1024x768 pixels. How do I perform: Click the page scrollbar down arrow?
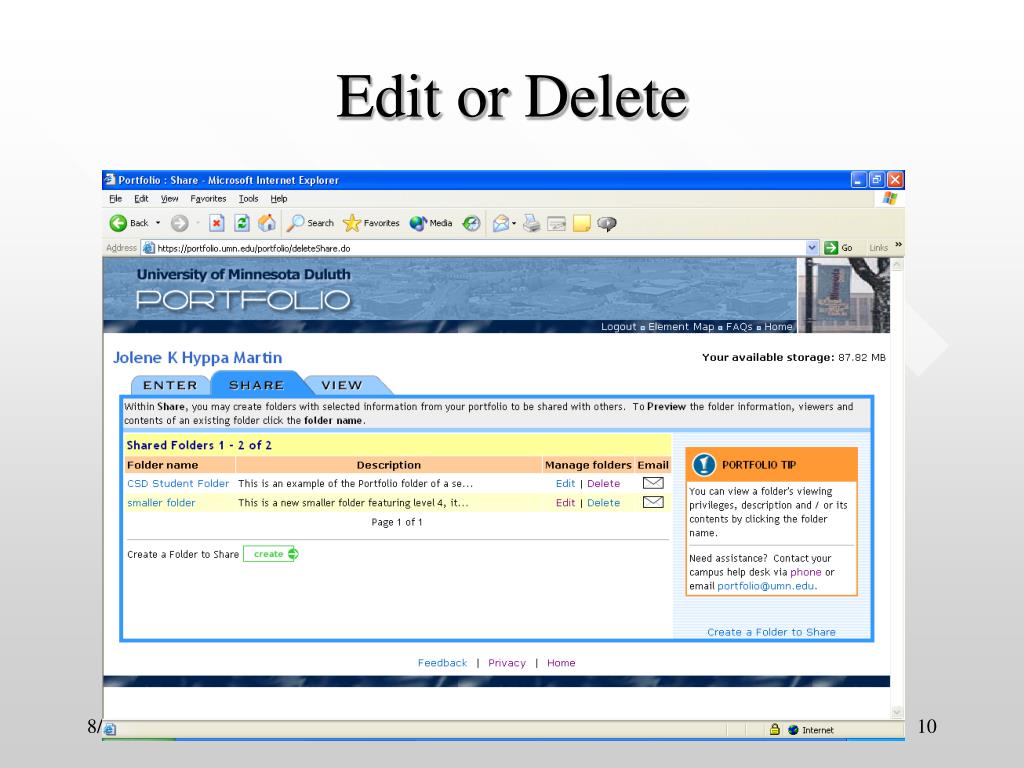pos(897,712)
